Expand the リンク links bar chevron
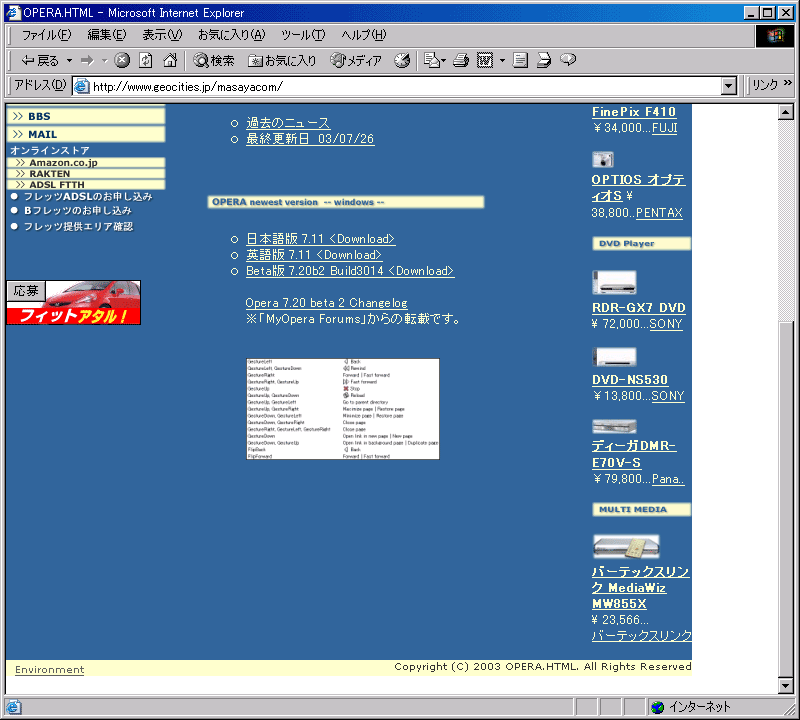 pyautogui.click(x=788, y=82)
